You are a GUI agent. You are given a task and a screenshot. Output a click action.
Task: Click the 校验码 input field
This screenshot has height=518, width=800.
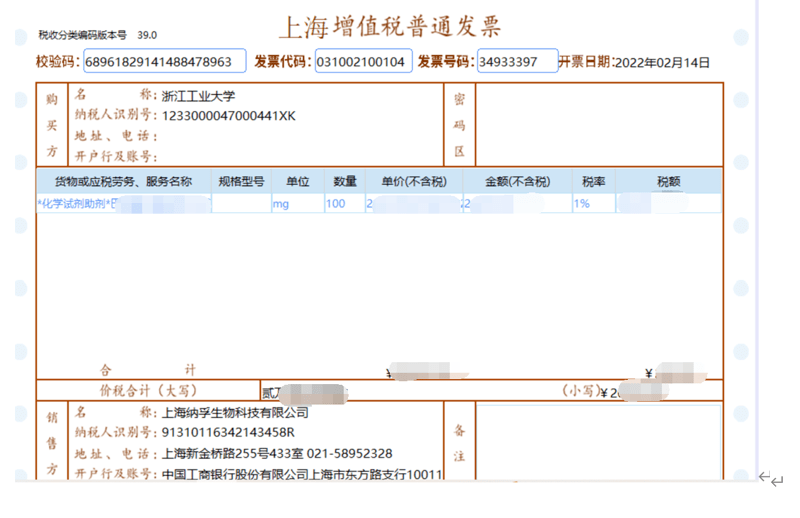[x=165, y=62]
